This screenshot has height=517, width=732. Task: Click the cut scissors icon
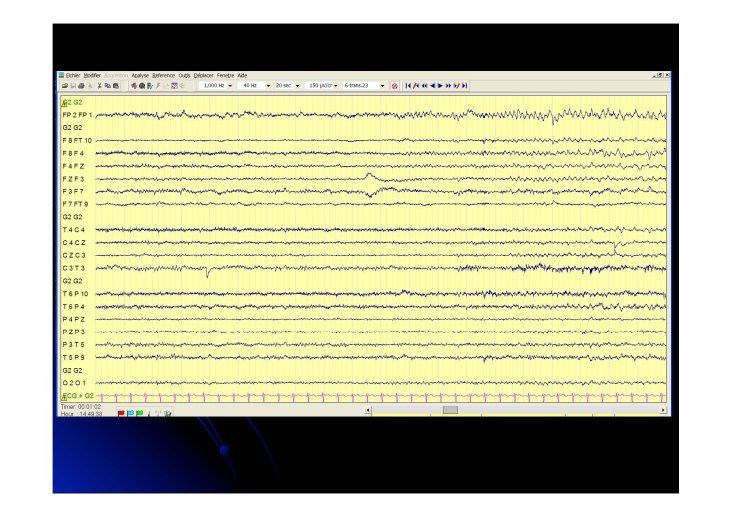pos(99,85)
